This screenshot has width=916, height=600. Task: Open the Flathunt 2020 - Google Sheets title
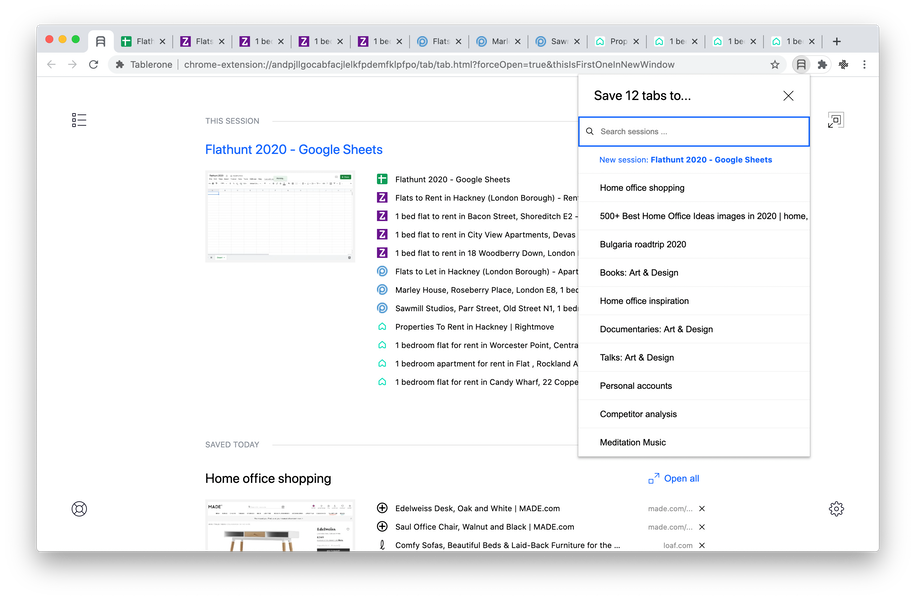(294, 150)
